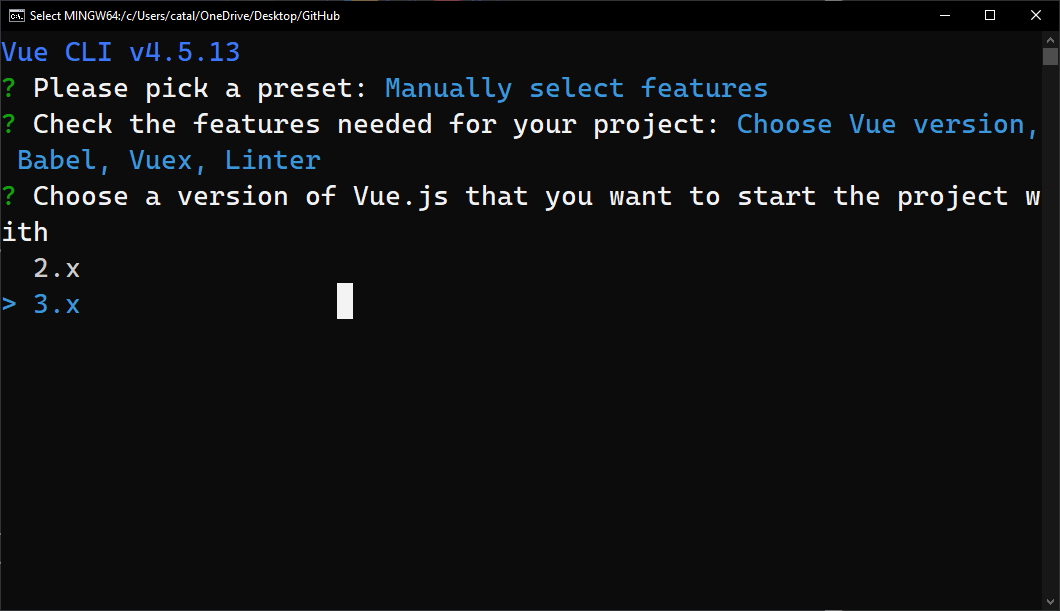The image size is (1060, 611).
Task: Click the "Manually select features" preset answer
Action: click(x=576, y=89)
